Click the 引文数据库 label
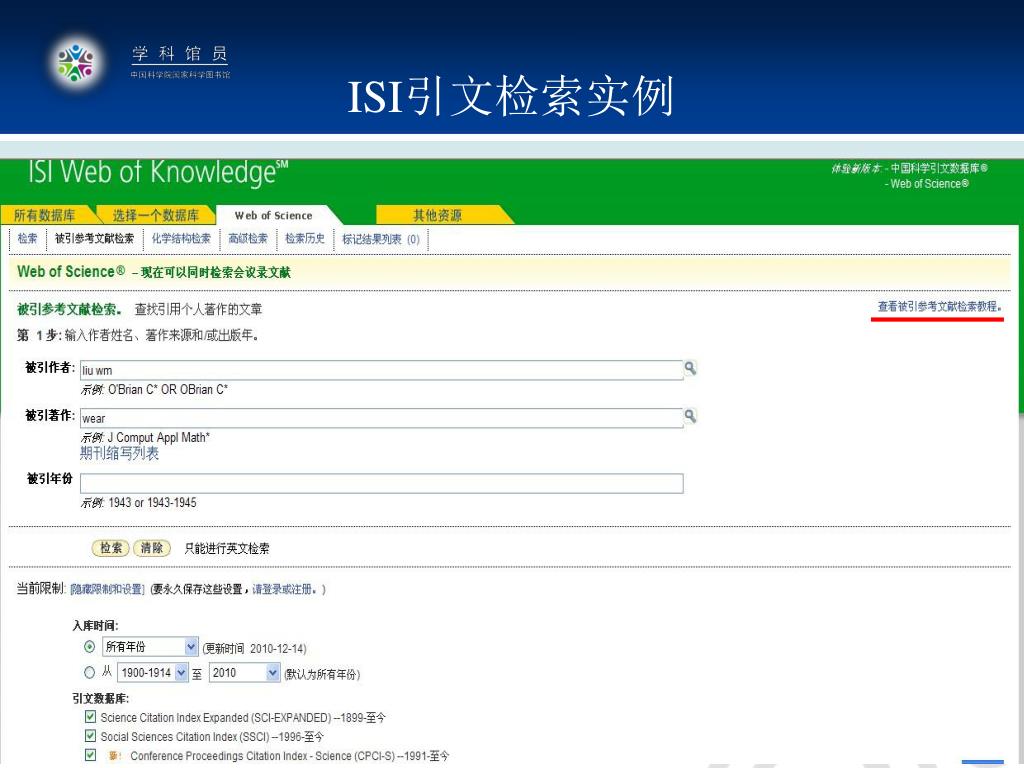The width and height of the screenshot is (1024, 768). [101, 698]
